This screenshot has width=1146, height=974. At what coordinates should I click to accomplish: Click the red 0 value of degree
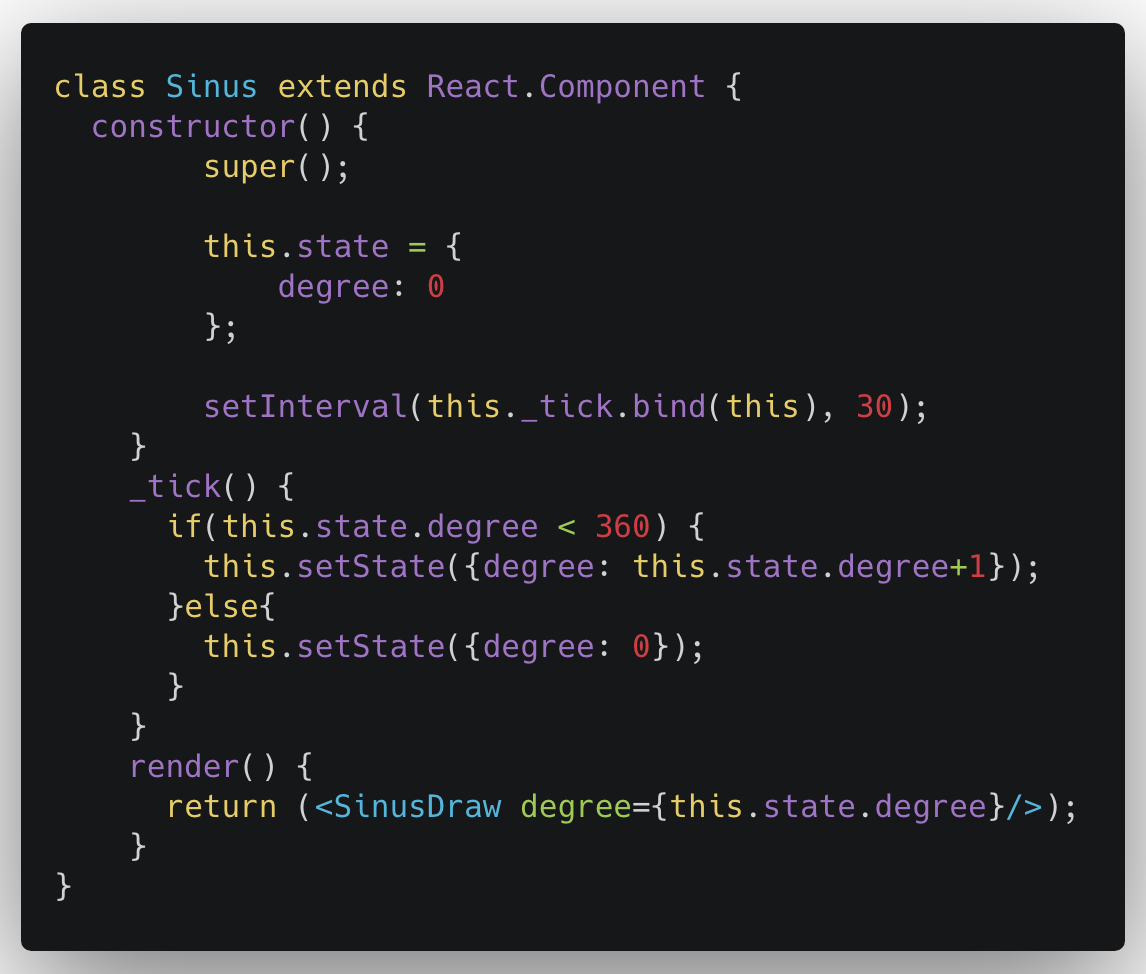437,287
